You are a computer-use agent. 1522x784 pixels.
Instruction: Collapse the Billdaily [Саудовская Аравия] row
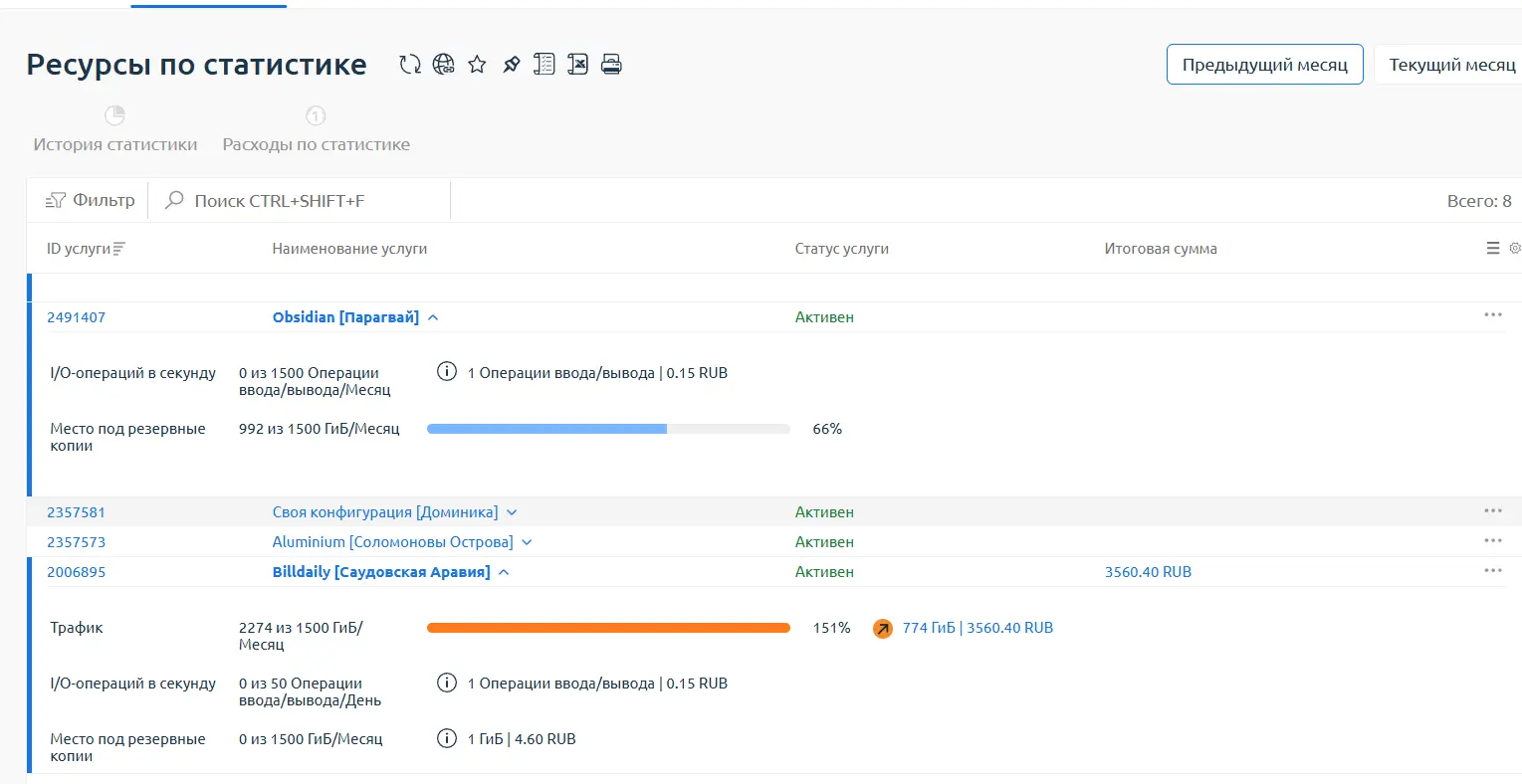coord(504,572)
